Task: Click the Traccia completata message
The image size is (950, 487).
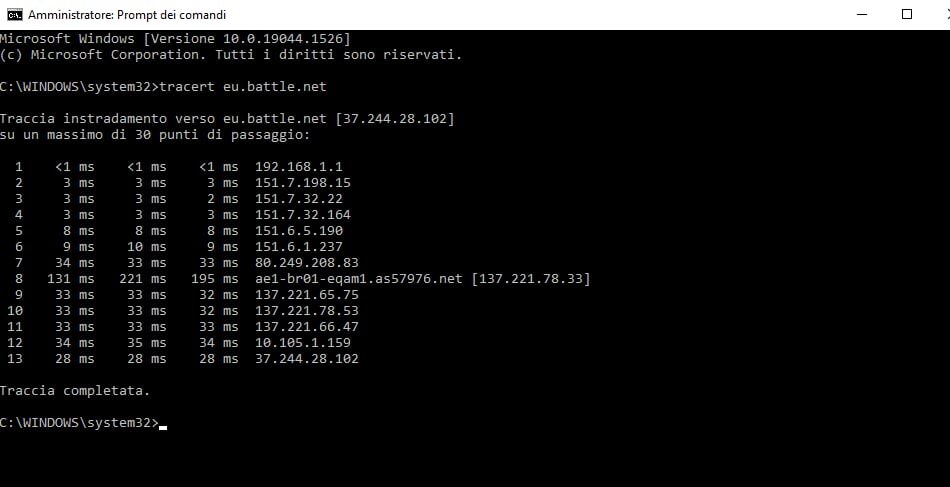Action: pos(75,391)
